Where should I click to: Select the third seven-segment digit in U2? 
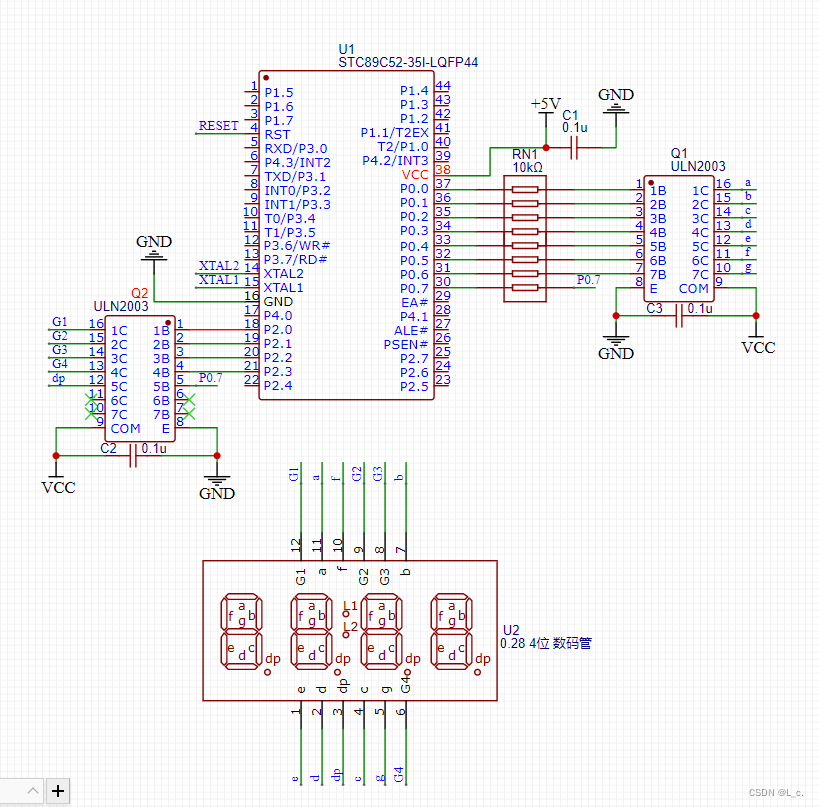[381, 631]
